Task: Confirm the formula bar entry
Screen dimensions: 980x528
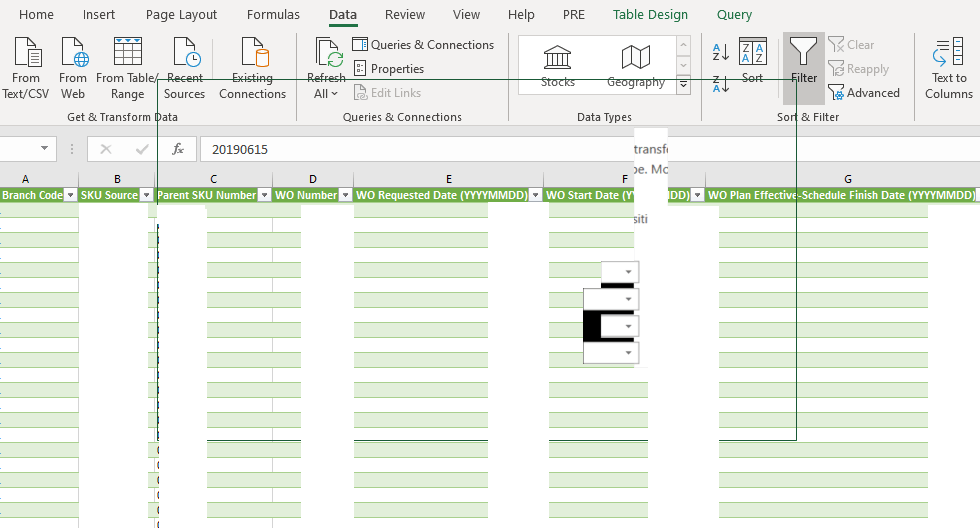Action: pos(142,149)
